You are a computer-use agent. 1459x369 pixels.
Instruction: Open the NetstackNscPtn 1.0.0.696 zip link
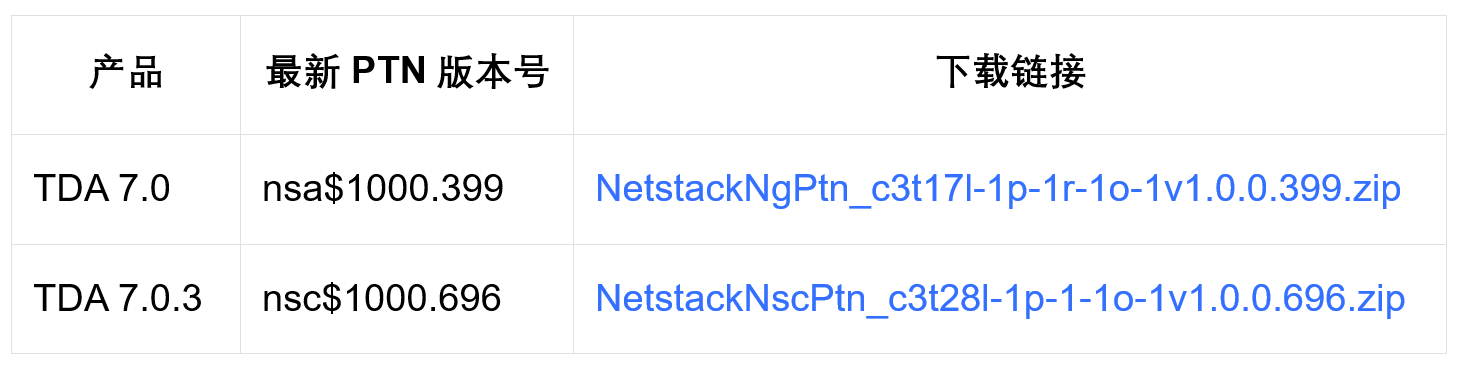1000,298
